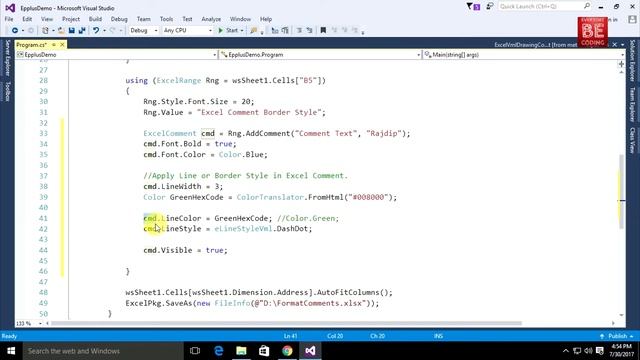
Task: Open the Server Explorer side tab
Action: (7, 58)
